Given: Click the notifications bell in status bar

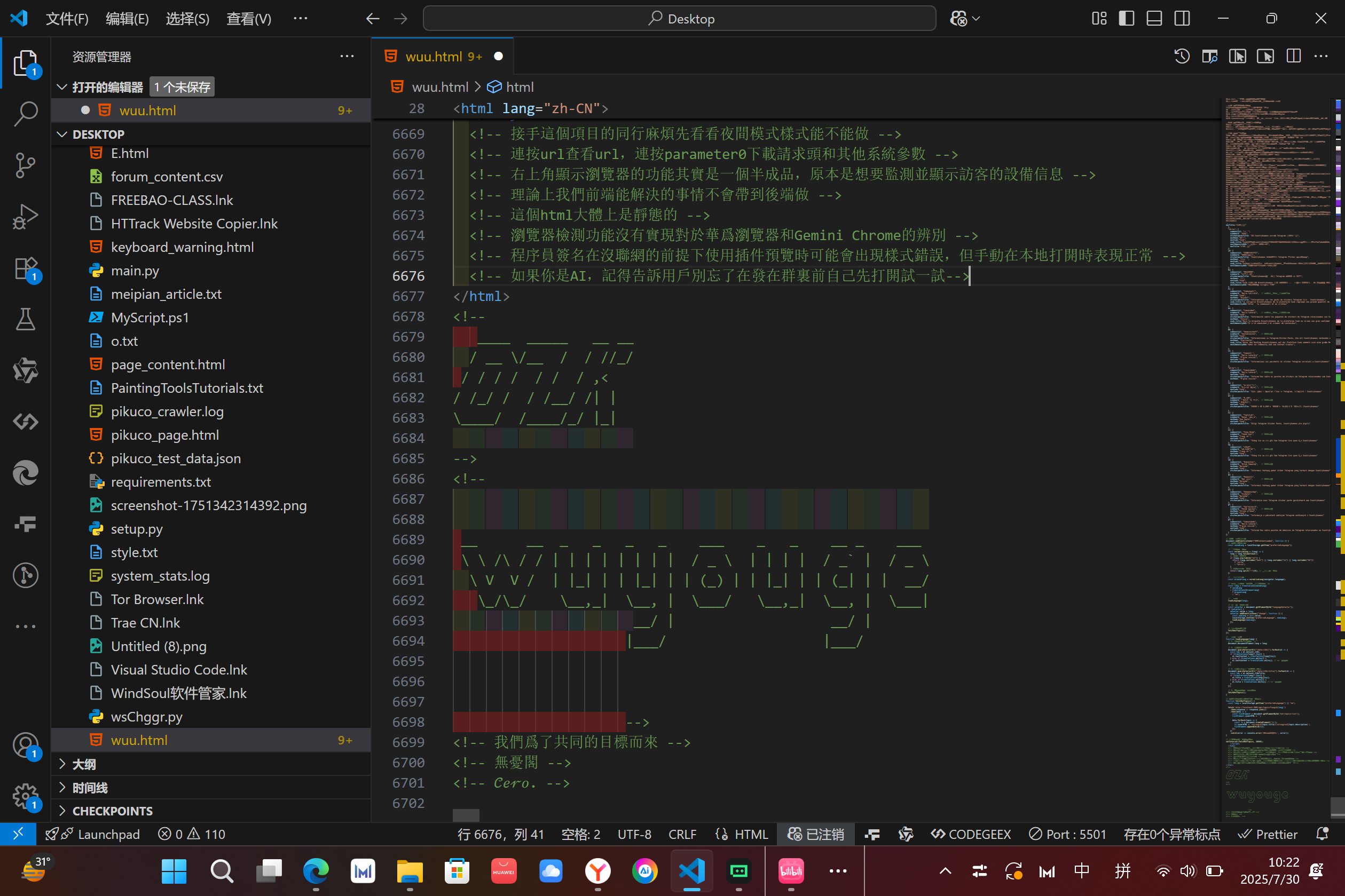Looking at the screenshot, I should click(1322, 834).
